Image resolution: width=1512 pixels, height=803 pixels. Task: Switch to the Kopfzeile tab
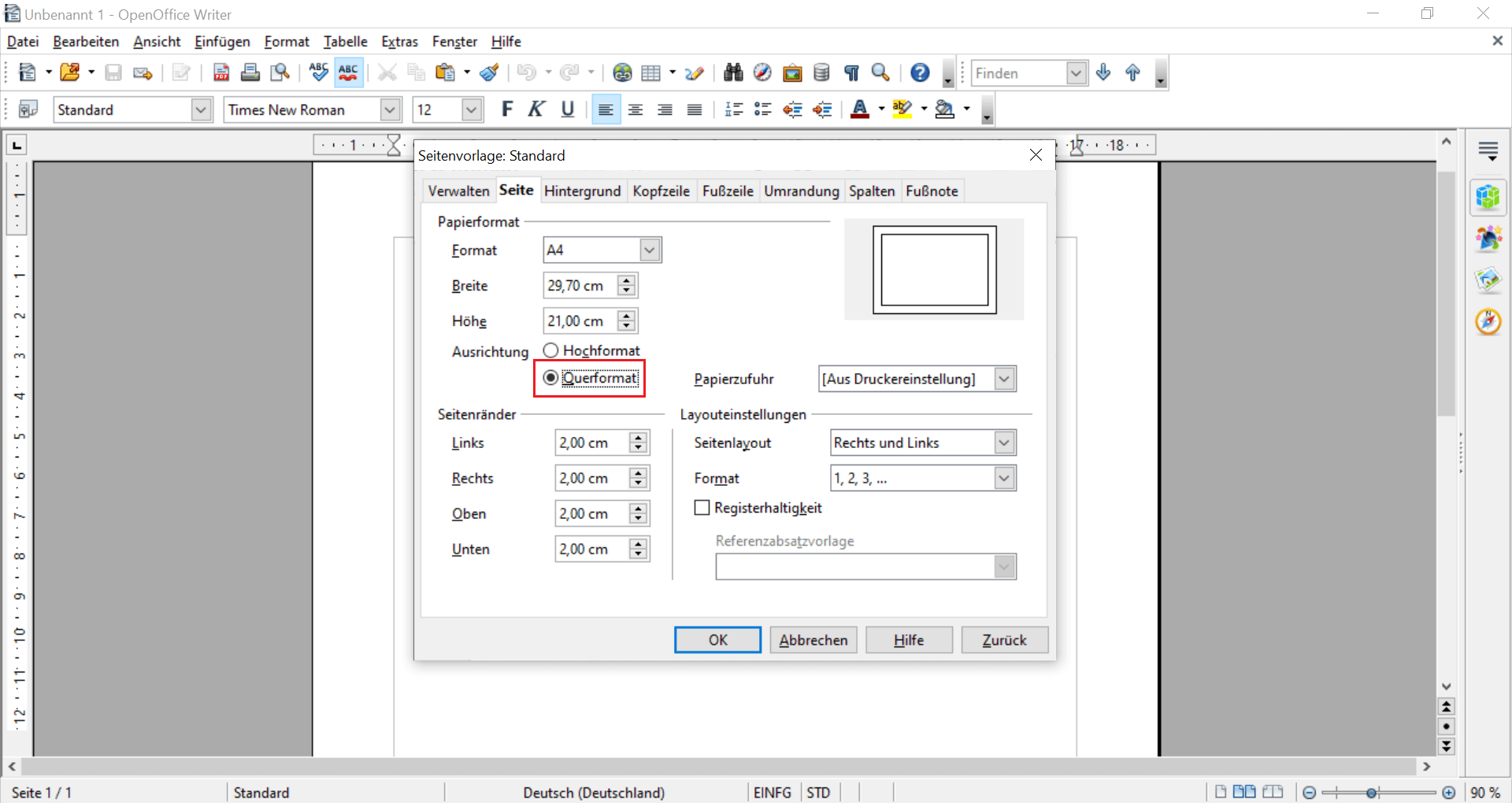(x=661, y=191)
